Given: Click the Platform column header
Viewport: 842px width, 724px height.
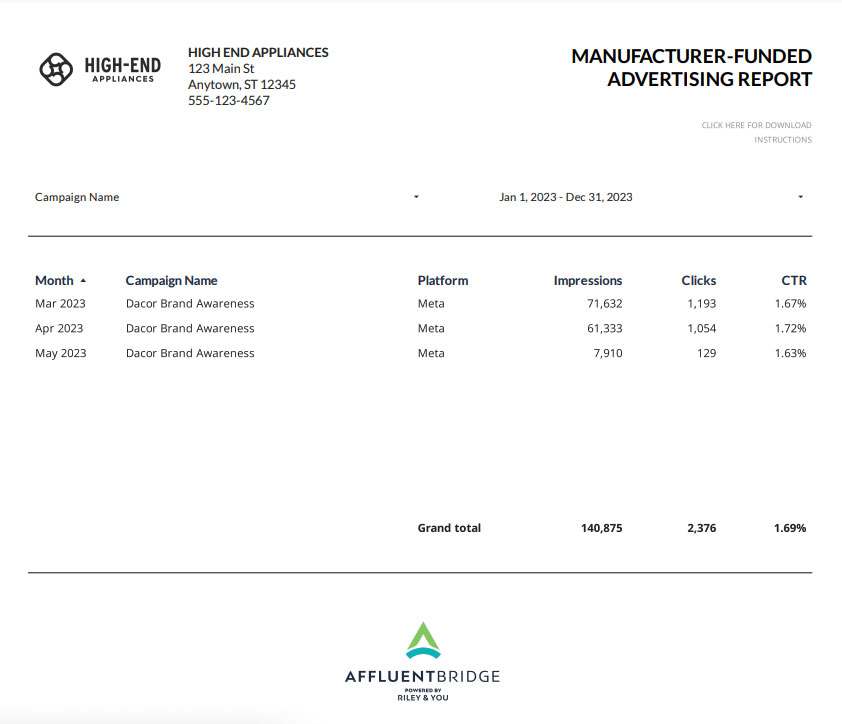Looking at the screenshot, I should (442, 281).
